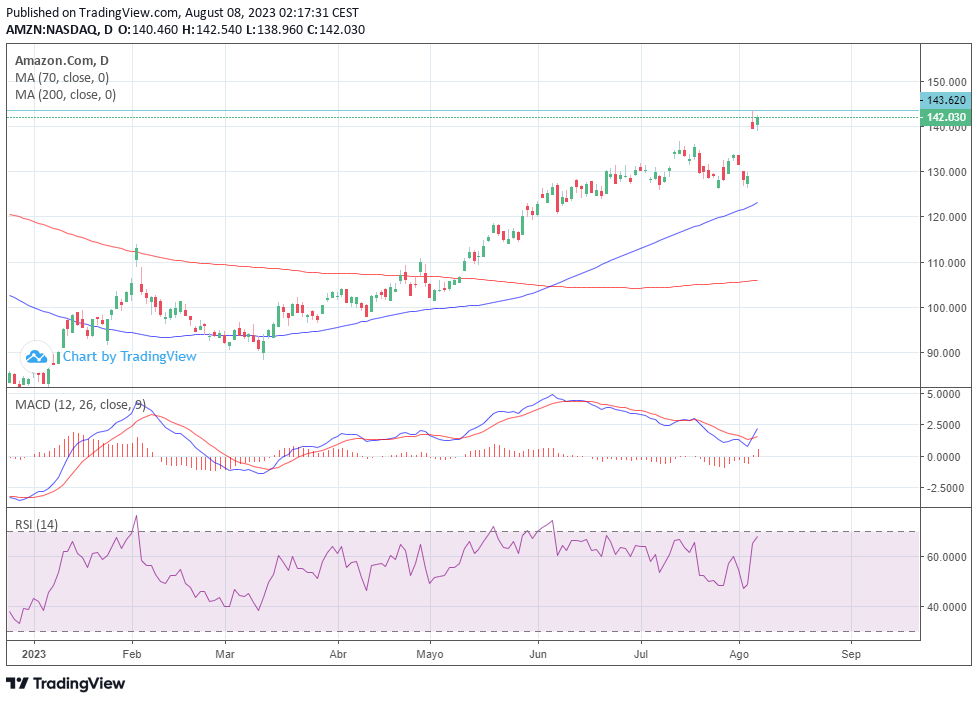Select the RSI (14) indicator label
The width and height of the screenshot is (978, 702).
pyautogui.click(x=35, y=524)
